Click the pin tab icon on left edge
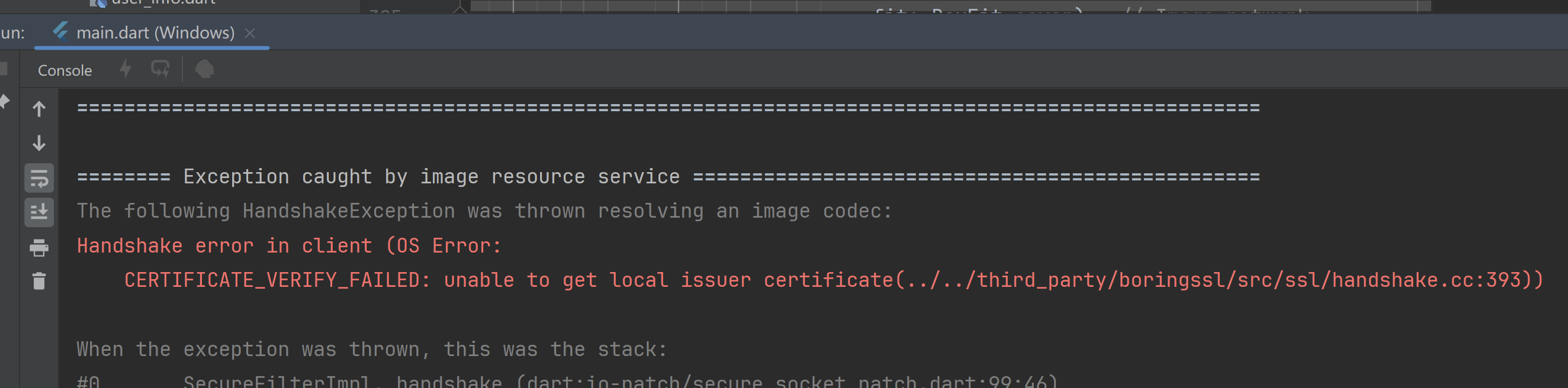Viewport: 1568px width, 388px height. click(5, 101)
